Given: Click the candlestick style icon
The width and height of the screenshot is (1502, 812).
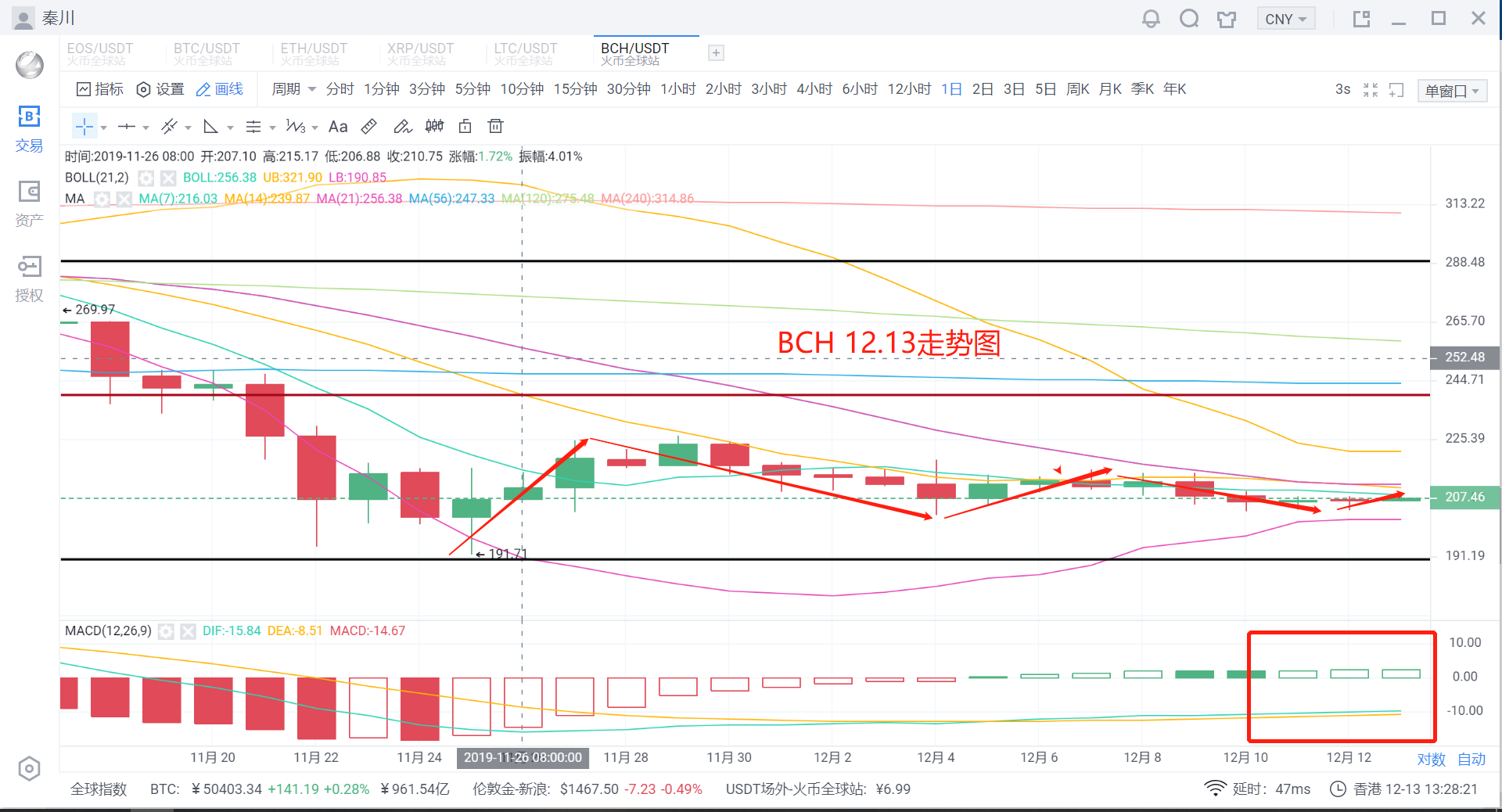Looking at the screenshot, I should [434, 126].
